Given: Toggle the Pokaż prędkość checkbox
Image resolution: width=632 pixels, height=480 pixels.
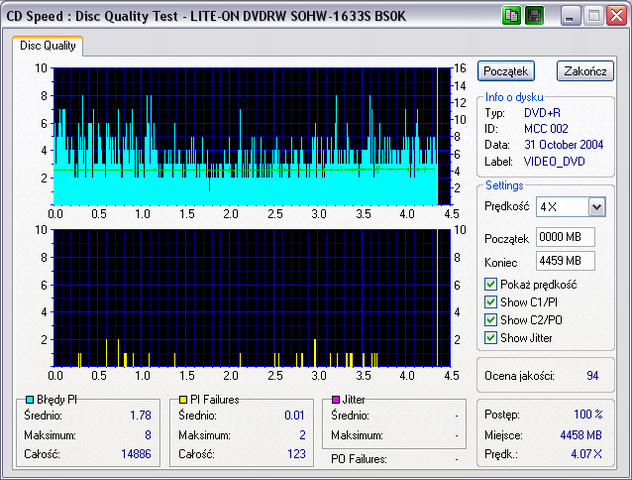Looking at the screenshot, I should 491,285.
